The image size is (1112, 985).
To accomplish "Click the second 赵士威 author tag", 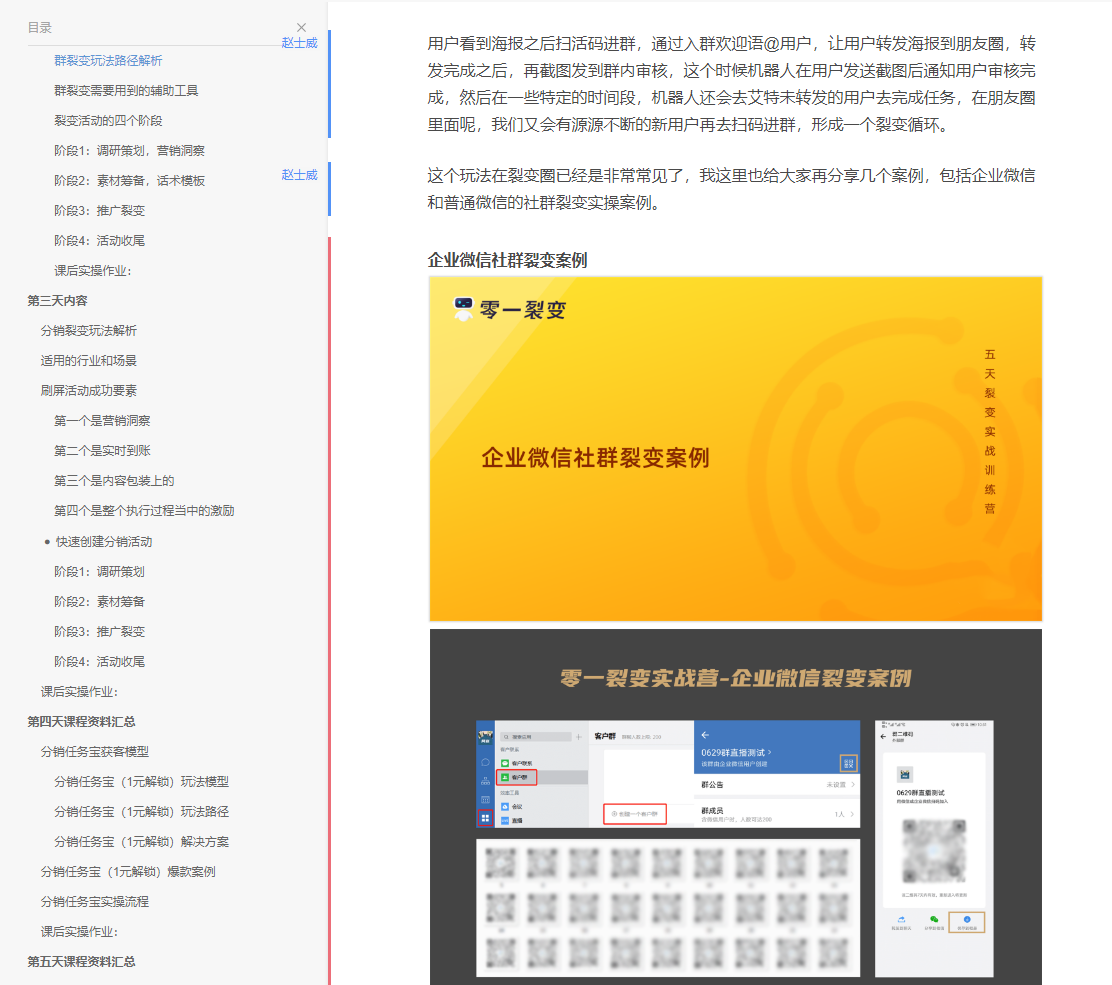I will coord(299,175).
